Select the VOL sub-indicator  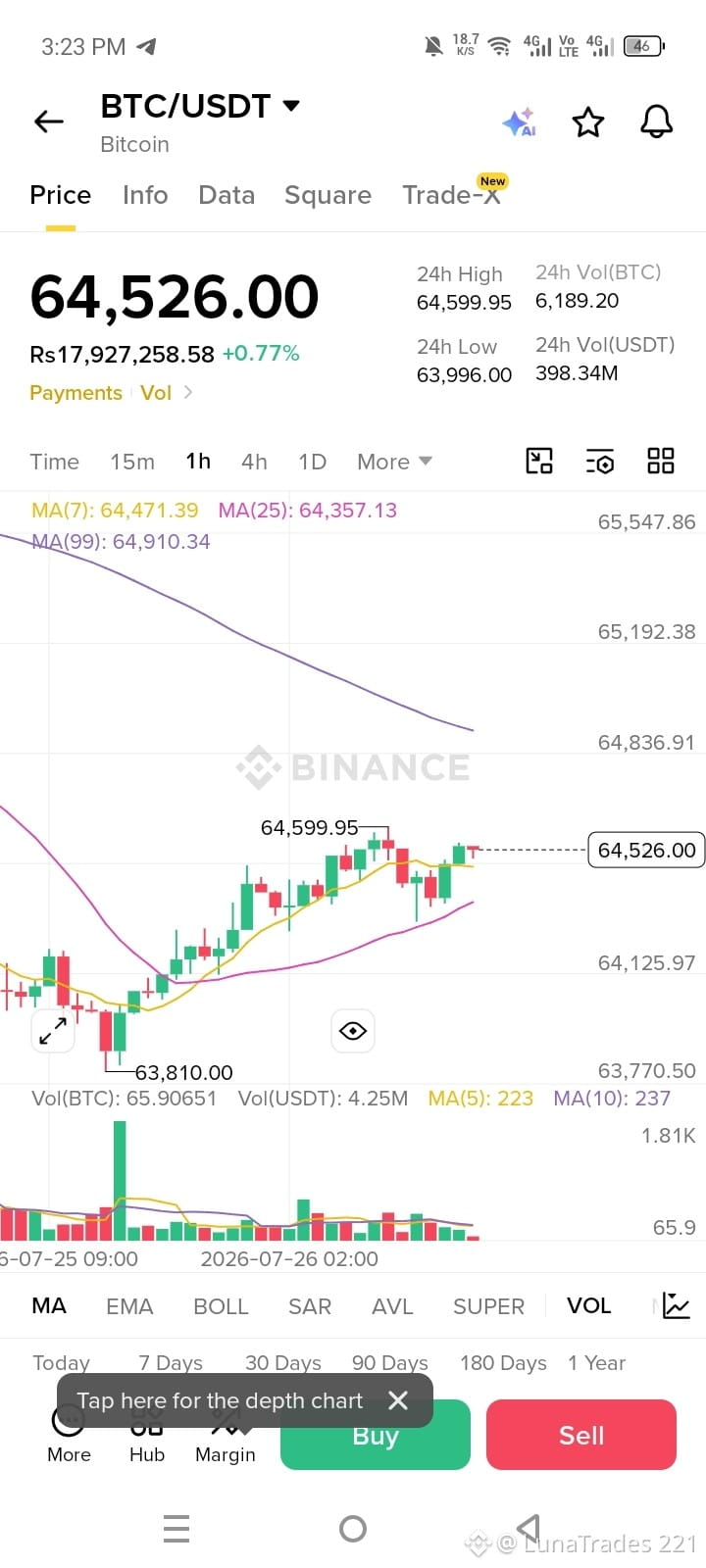click(x=588, y=1305)
